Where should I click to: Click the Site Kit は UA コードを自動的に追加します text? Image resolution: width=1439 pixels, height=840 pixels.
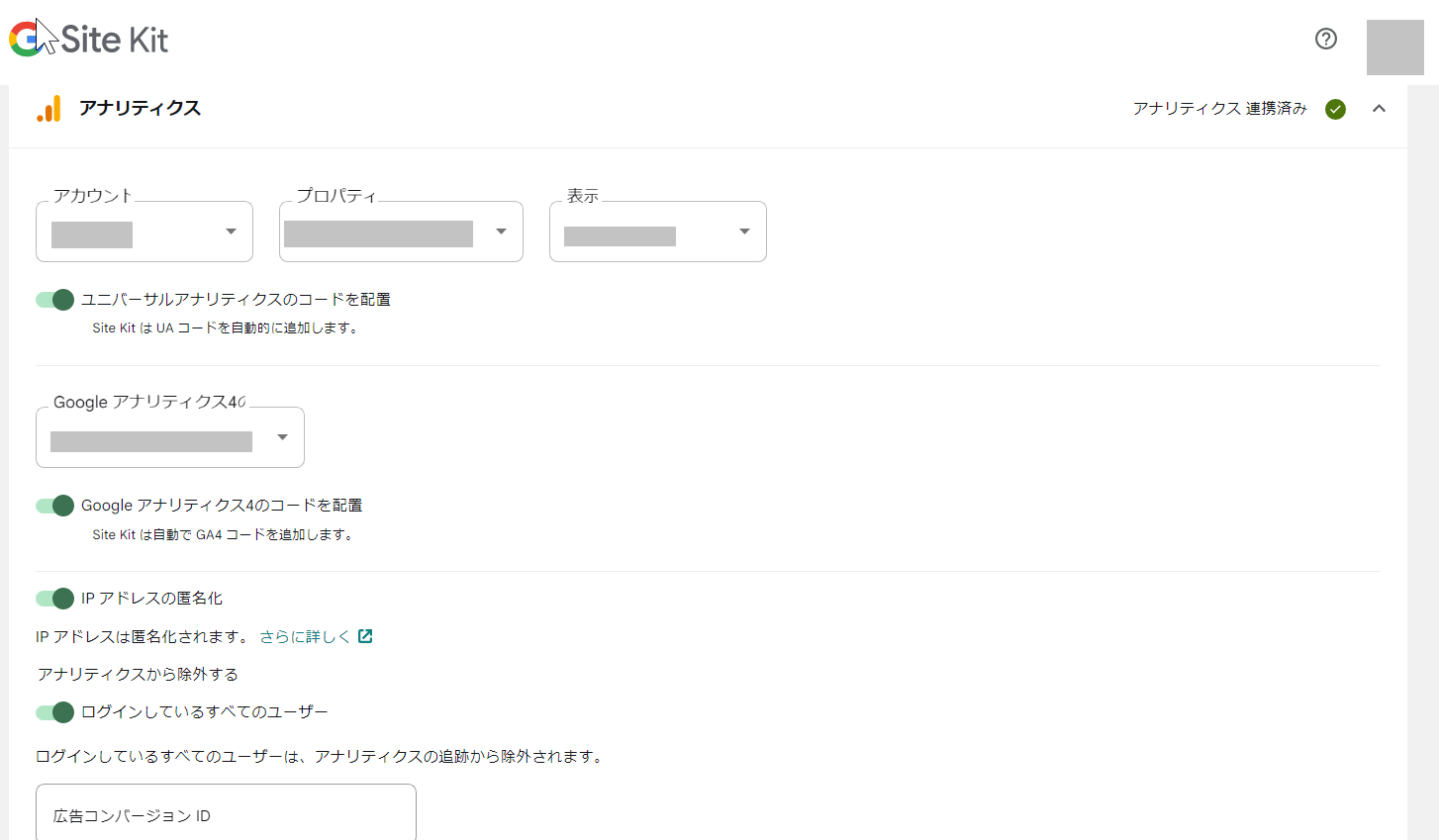coord(226,328)
